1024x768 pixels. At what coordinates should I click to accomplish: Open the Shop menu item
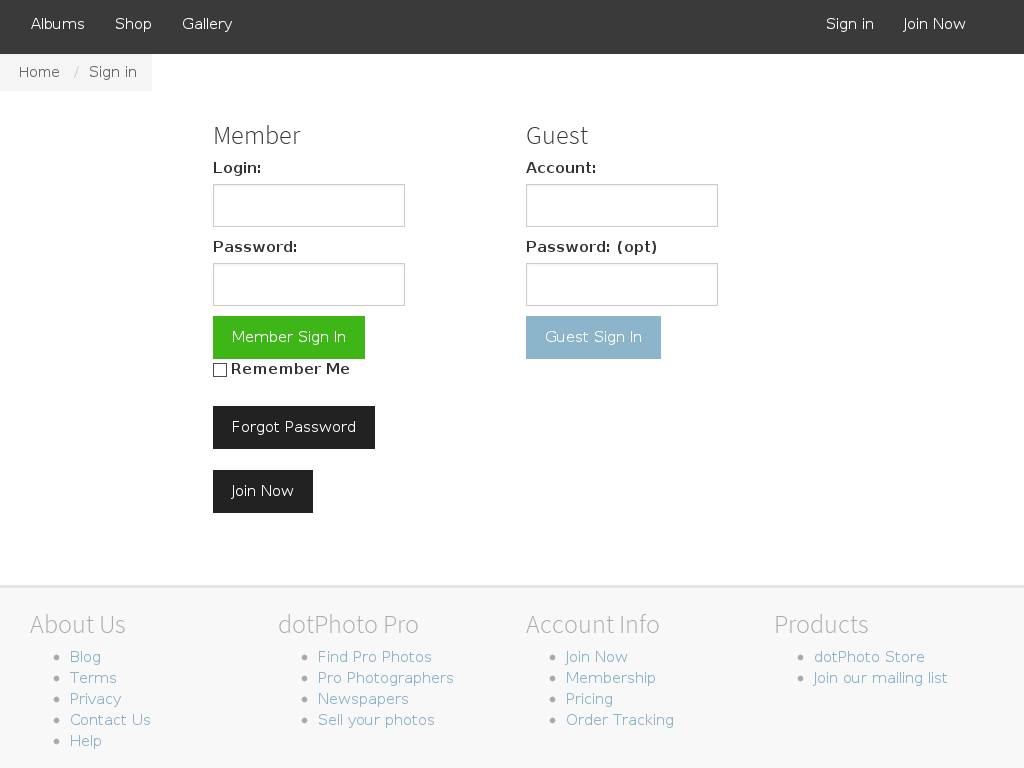(133, 24)
